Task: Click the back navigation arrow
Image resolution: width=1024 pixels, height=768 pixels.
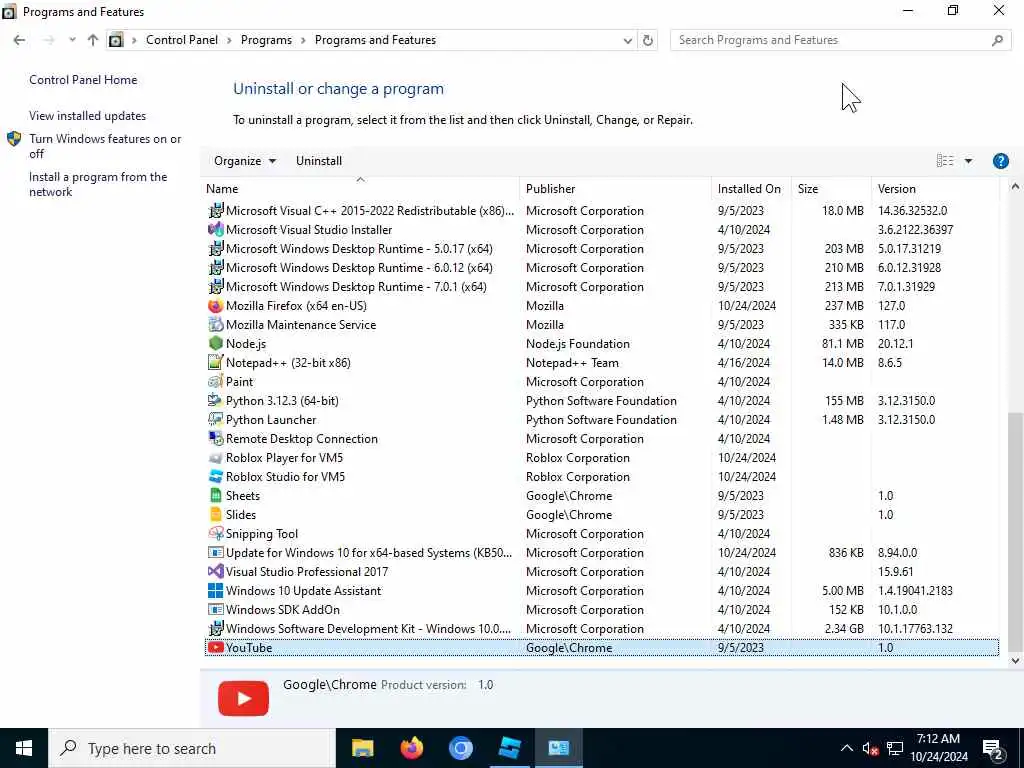Action: 19,40
